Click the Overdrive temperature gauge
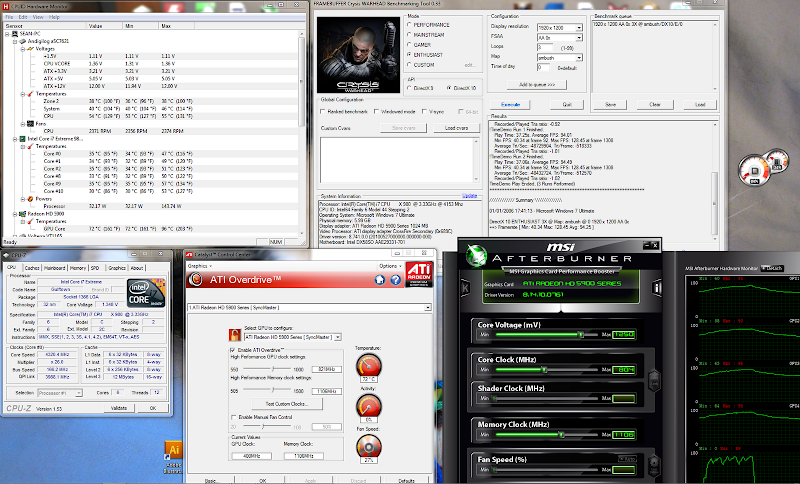 [x=368, y=367]
